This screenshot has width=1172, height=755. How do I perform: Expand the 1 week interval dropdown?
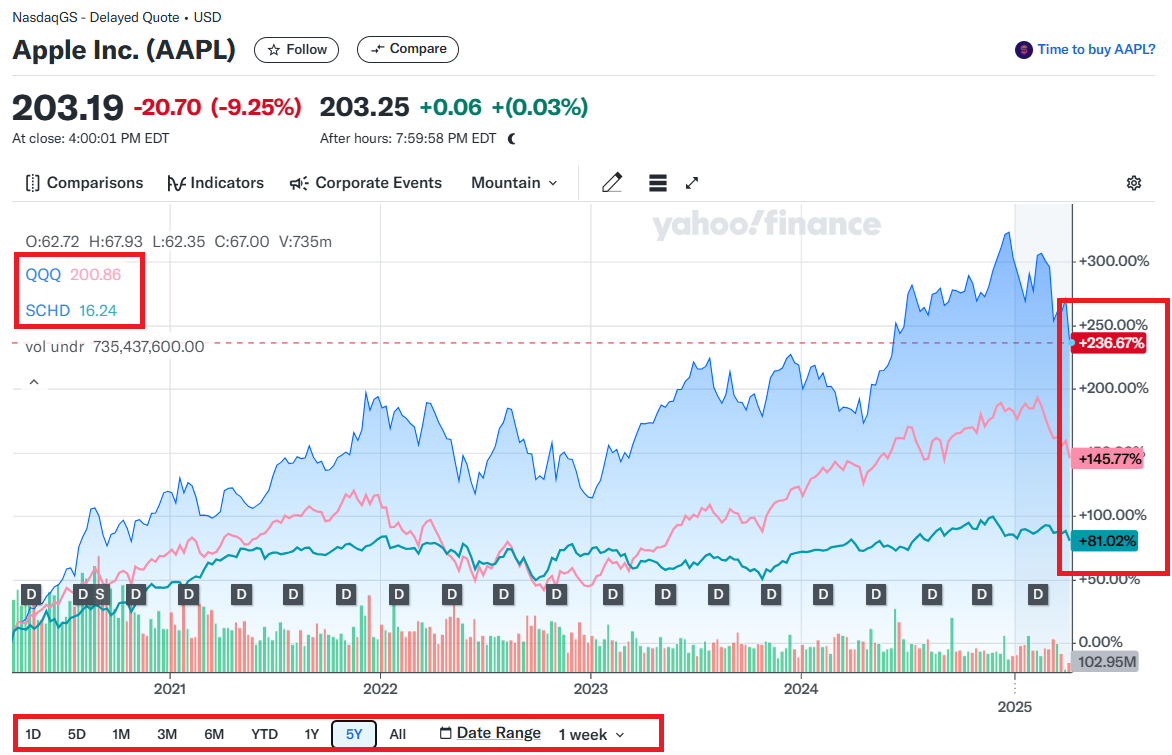[591, 735]
